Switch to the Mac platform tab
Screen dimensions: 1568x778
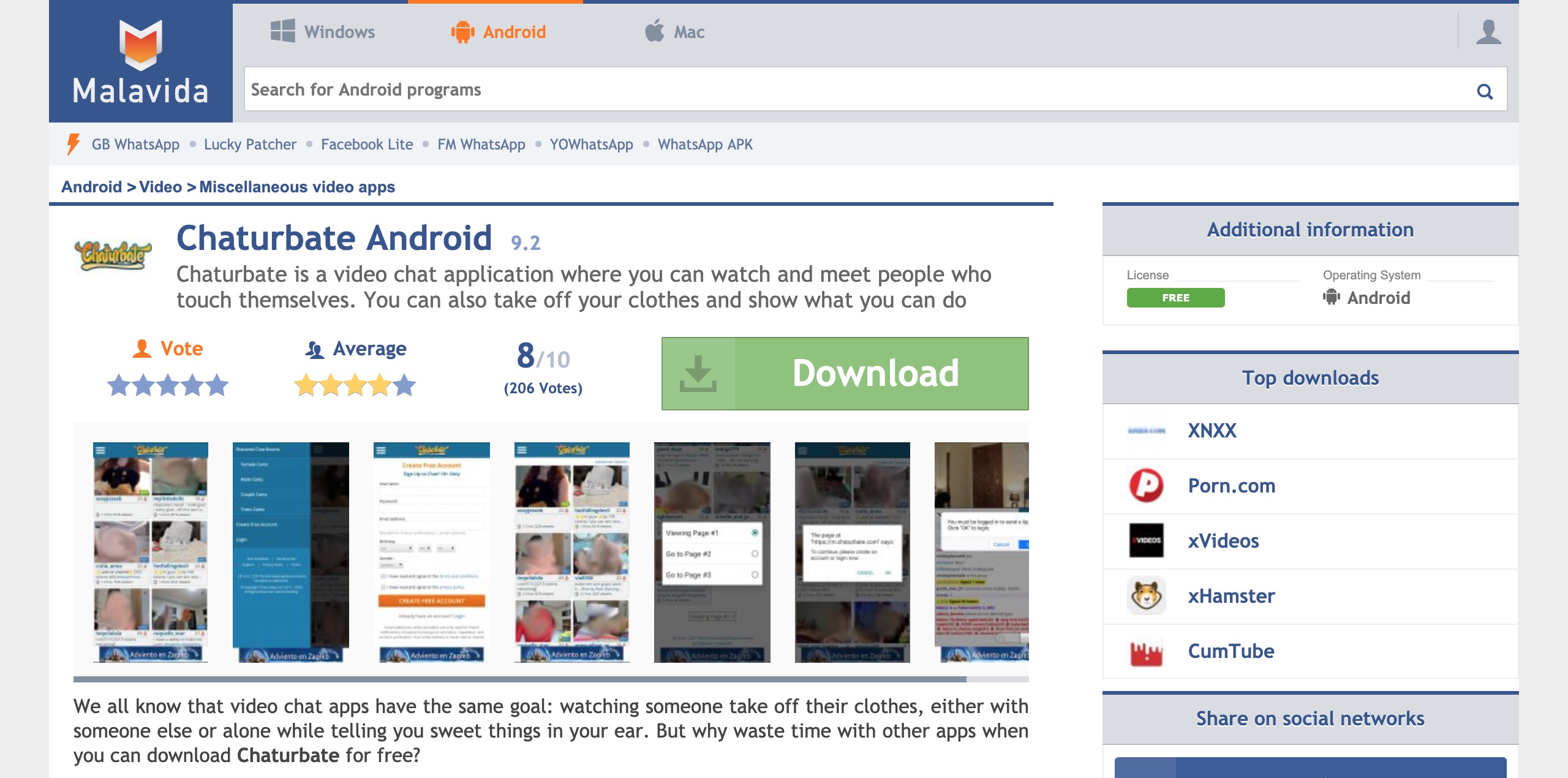click(x=674, y=31)
